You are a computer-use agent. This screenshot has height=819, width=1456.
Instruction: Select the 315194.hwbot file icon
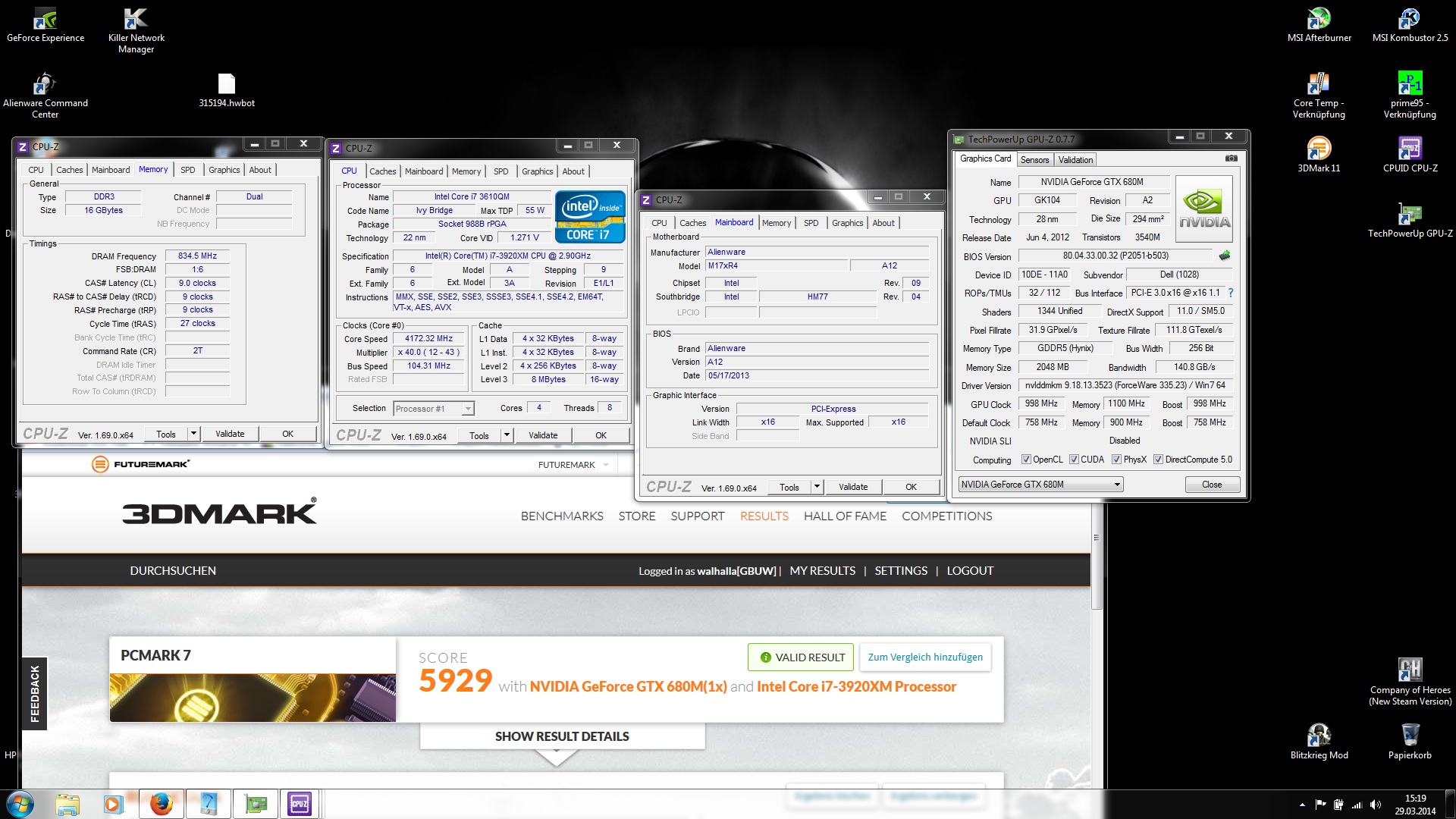(x=227, y=90)
